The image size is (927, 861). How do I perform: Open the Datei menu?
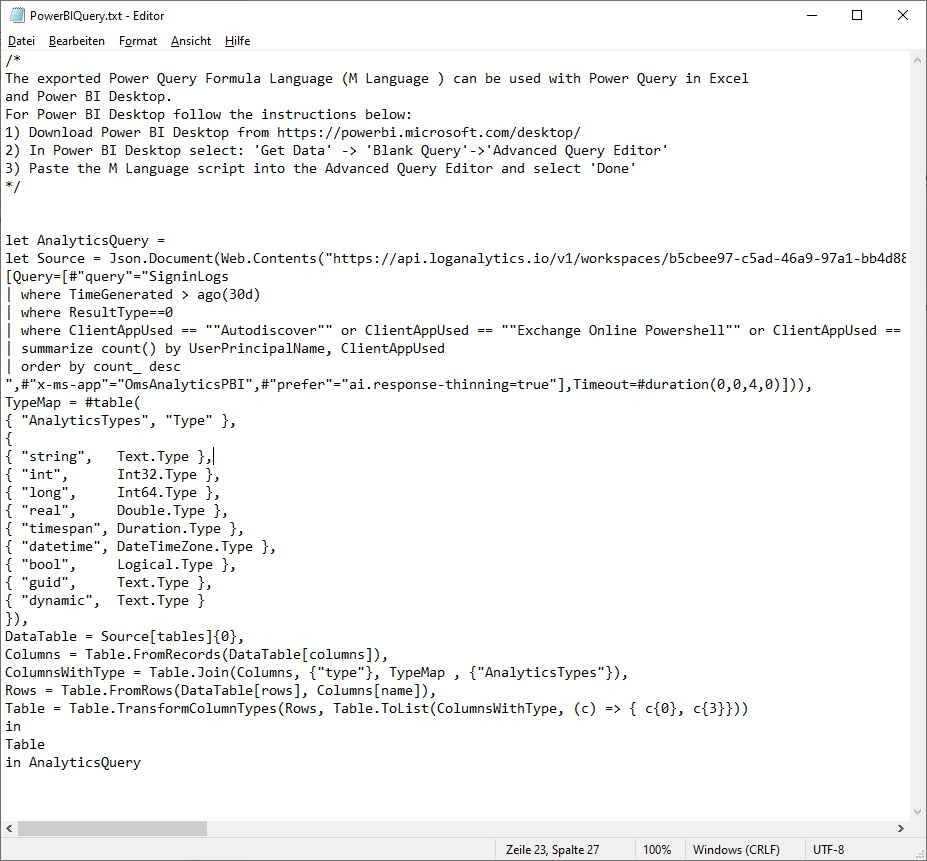[x=21, y=41]
